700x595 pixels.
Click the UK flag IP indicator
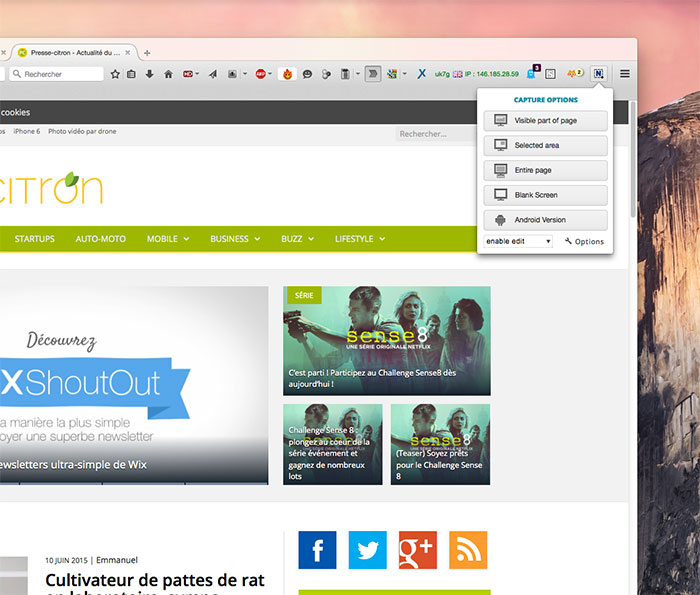(477, 74)
